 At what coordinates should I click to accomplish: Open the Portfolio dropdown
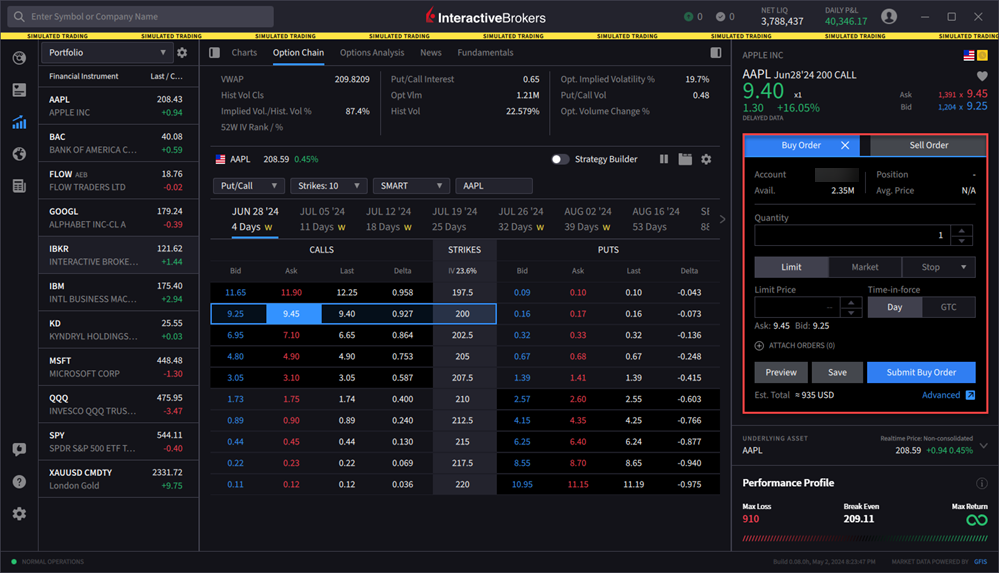(x=106, y=52)
